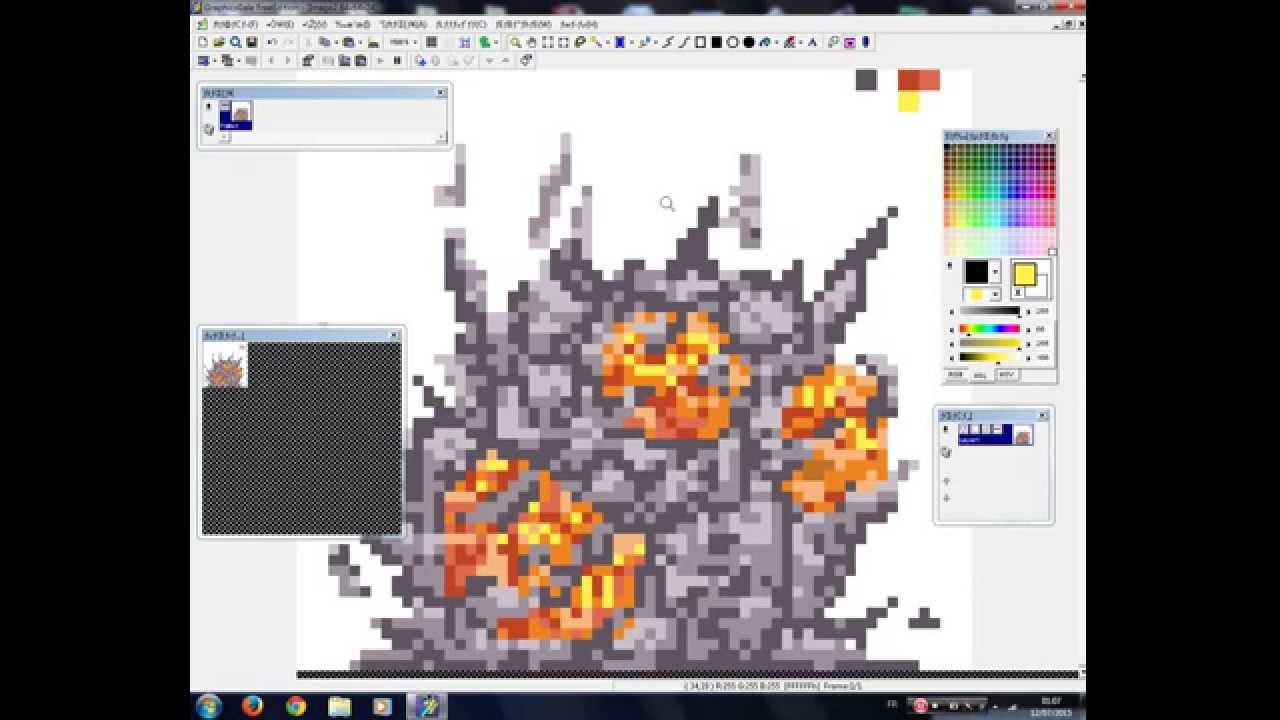Select the Zoom magnifier tool
This screenshot has height=720, width=1280.
pos(515,42)
